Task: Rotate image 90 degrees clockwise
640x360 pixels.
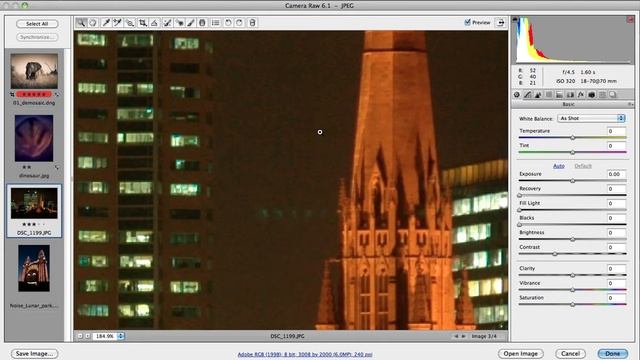Action: [x=240, y=23]
